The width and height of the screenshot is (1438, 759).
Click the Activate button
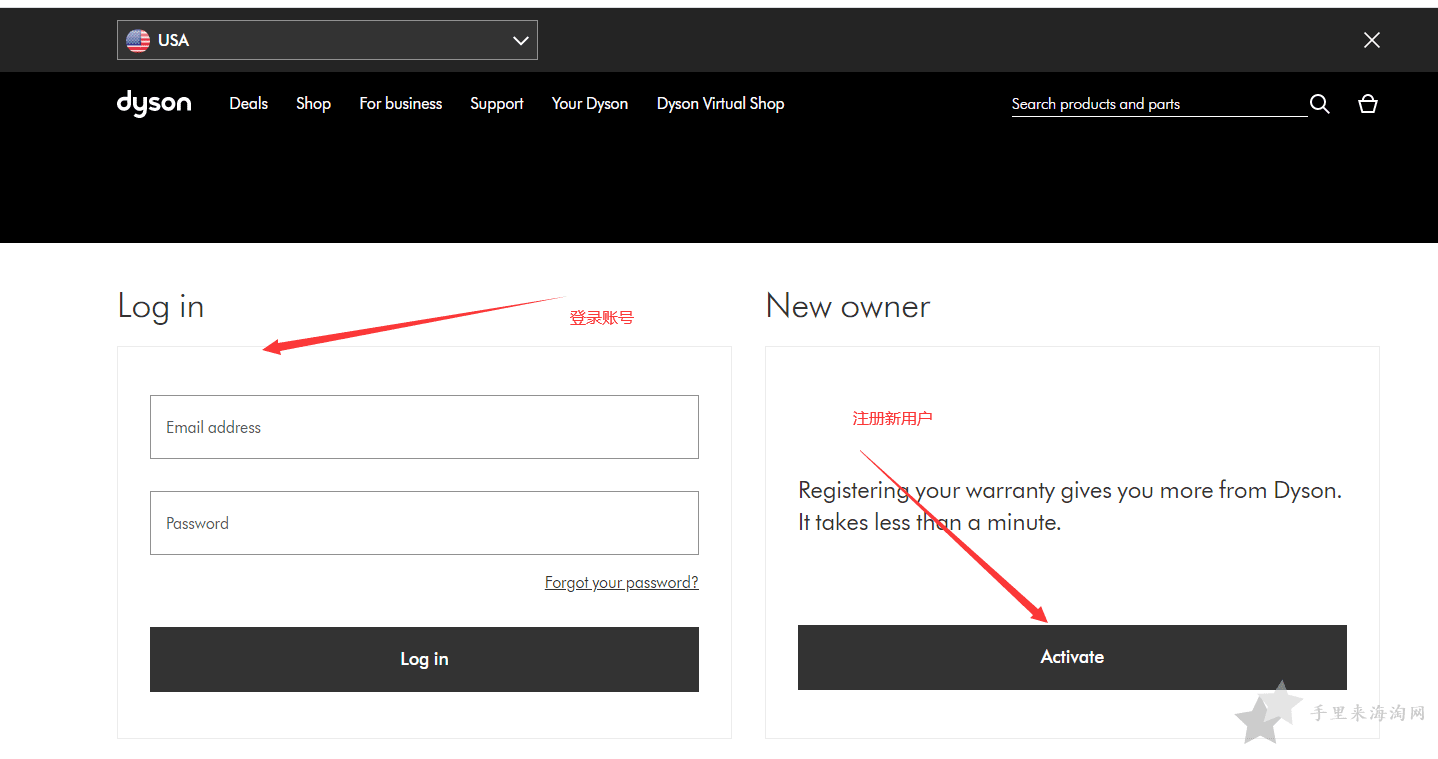click(x=1072, y=657)
